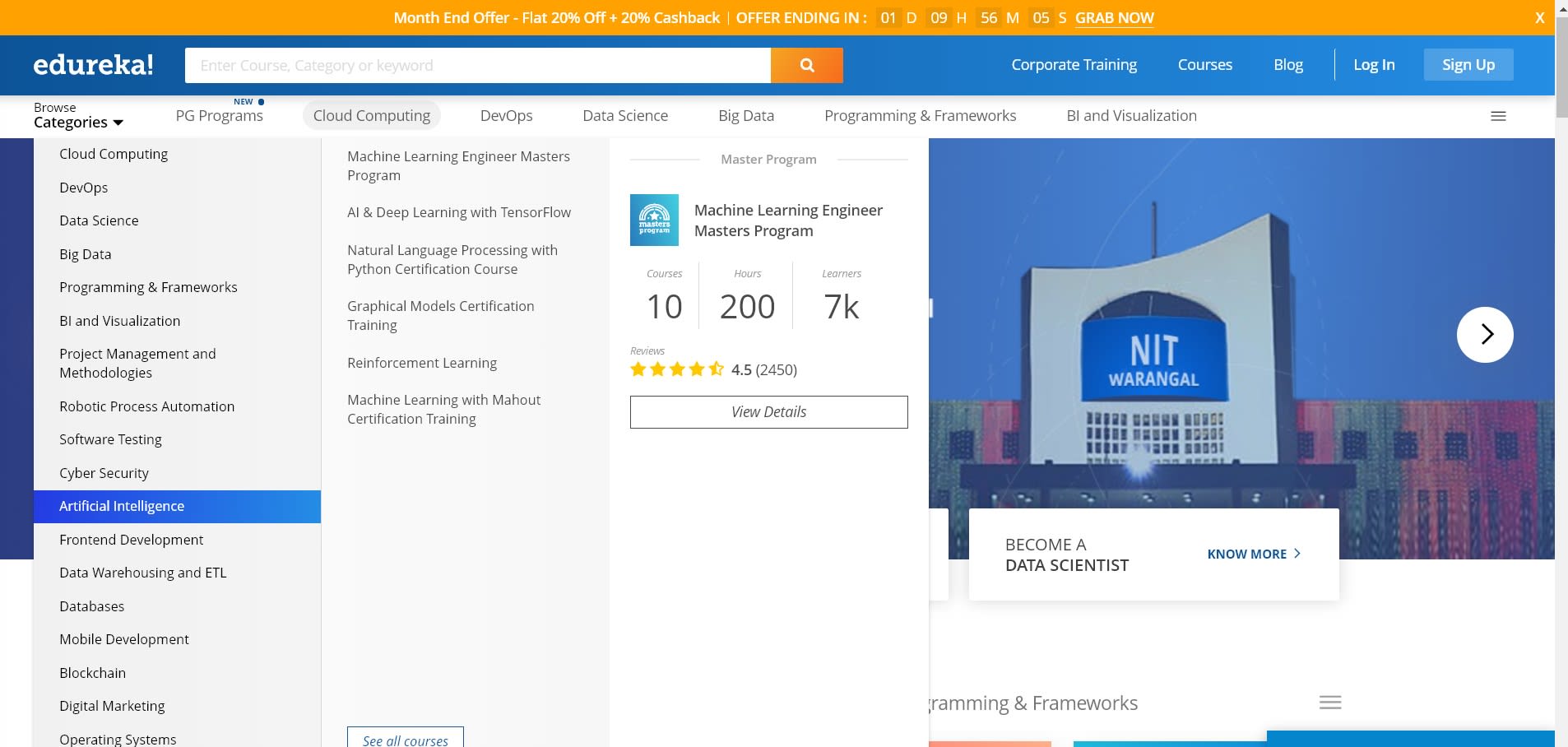1568x747 pixels.
Task: Close the Month End Offer banner
Action: tap(1539, 18)
